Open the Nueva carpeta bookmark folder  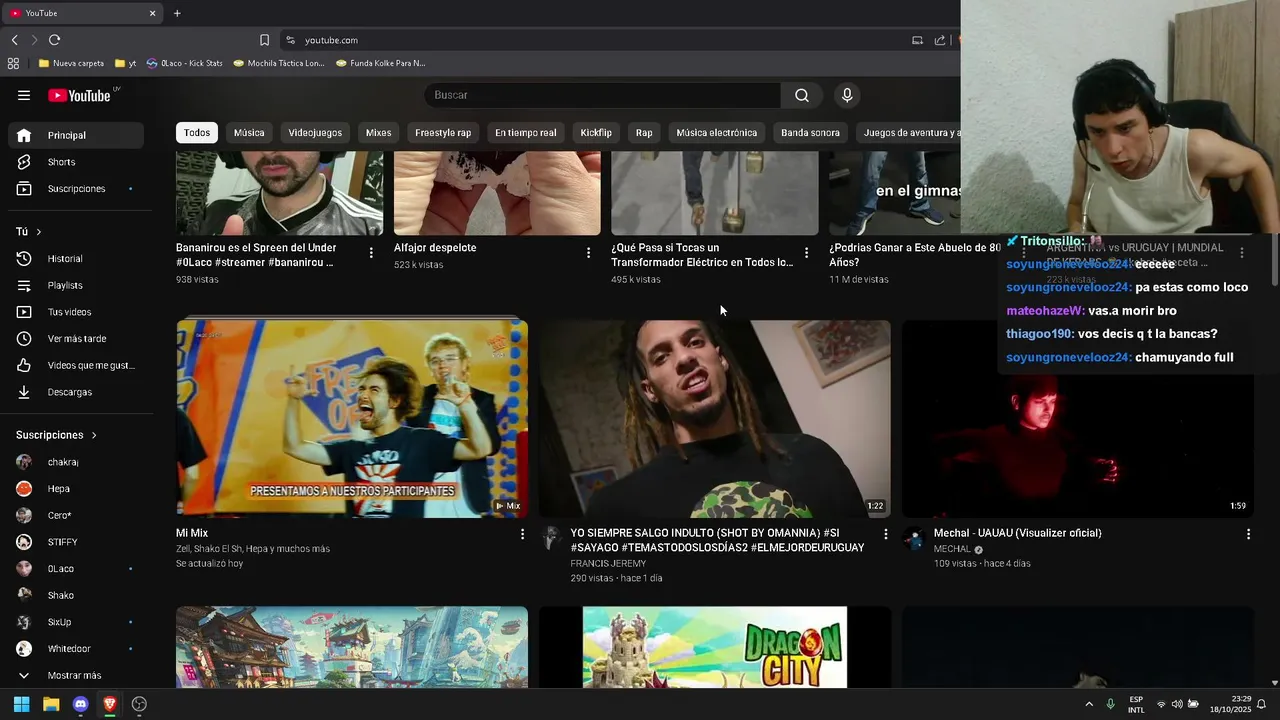point(71,63)
